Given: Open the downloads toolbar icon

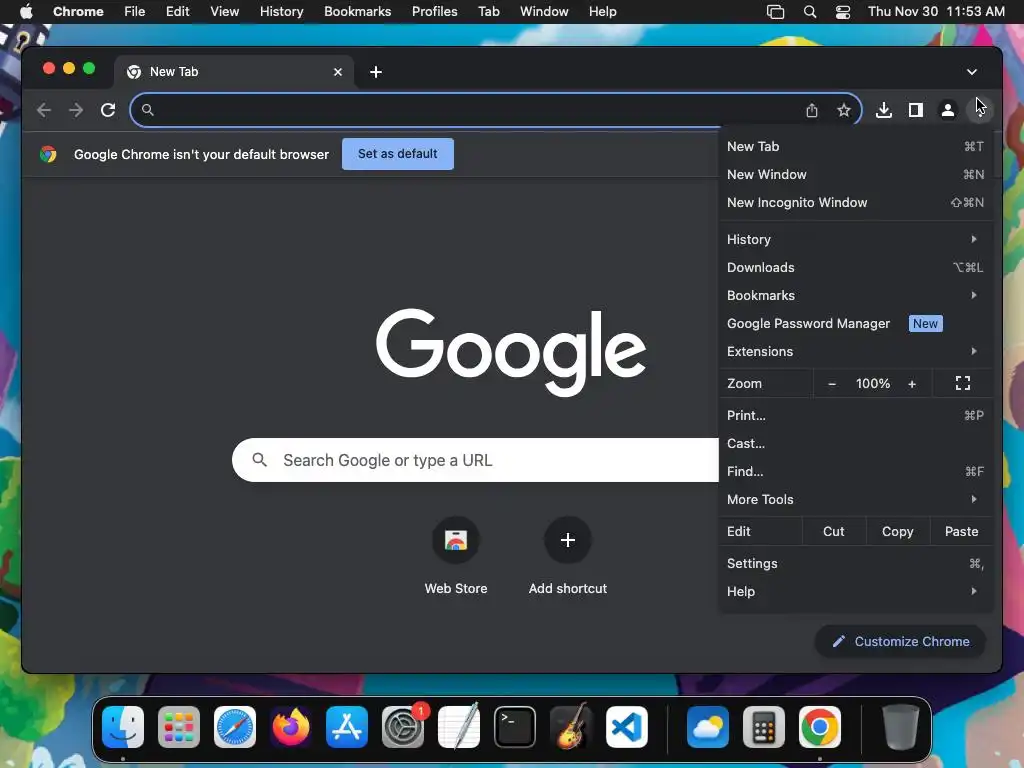Looking at the screenshot, I should 884,110.
